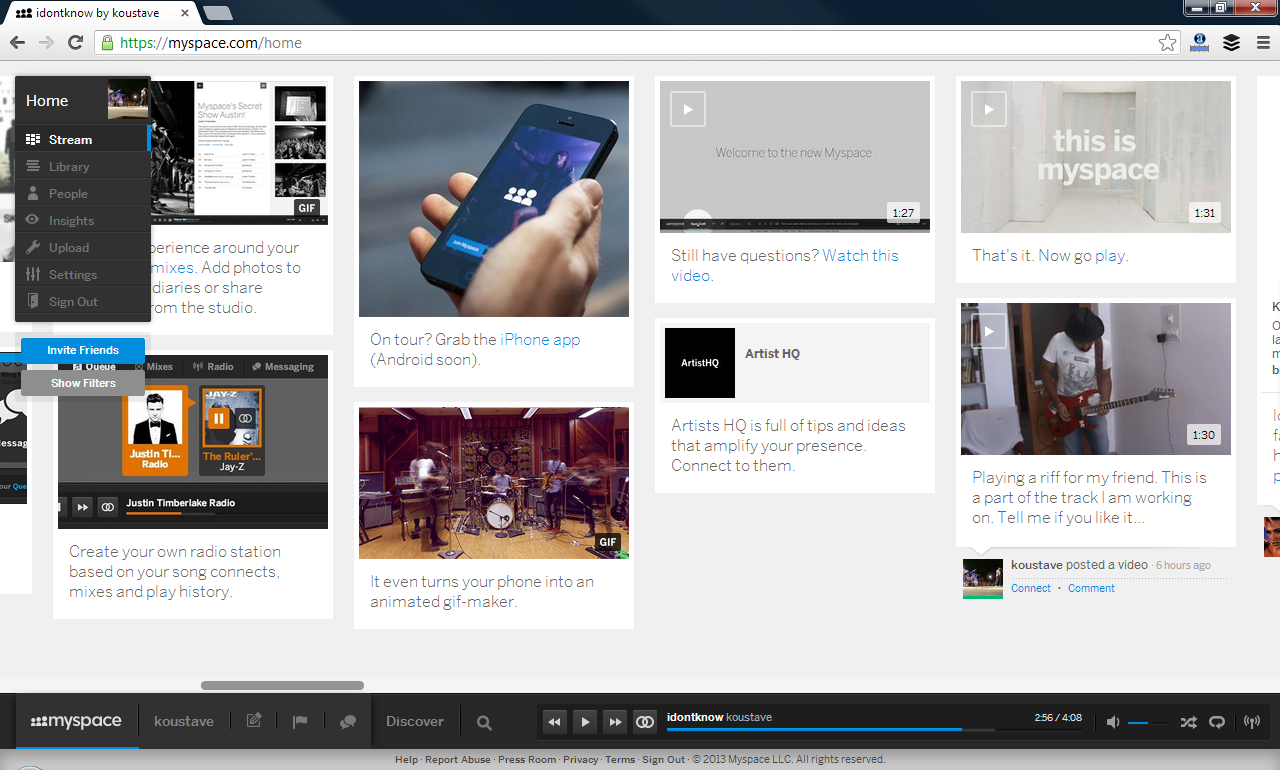Click Connect under koustave's video post
The height and width of the screenshot is (770, 1280).
1031,588
